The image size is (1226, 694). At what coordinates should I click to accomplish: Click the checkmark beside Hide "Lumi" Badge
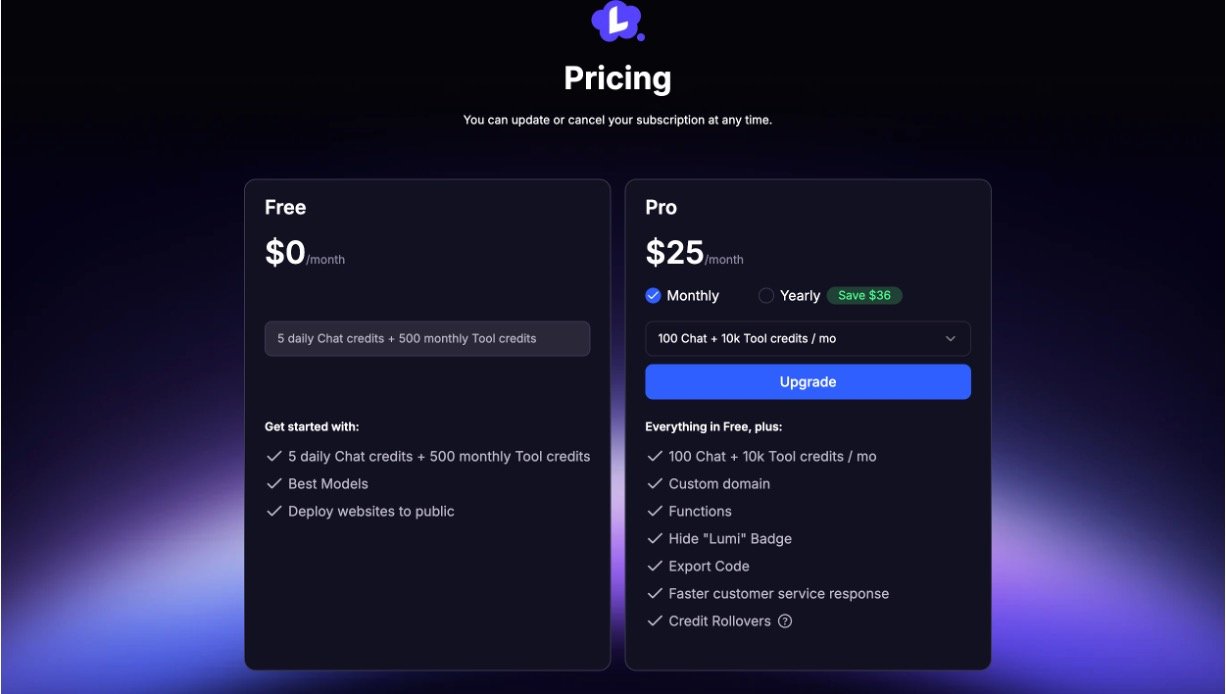(x=655, y=539)
